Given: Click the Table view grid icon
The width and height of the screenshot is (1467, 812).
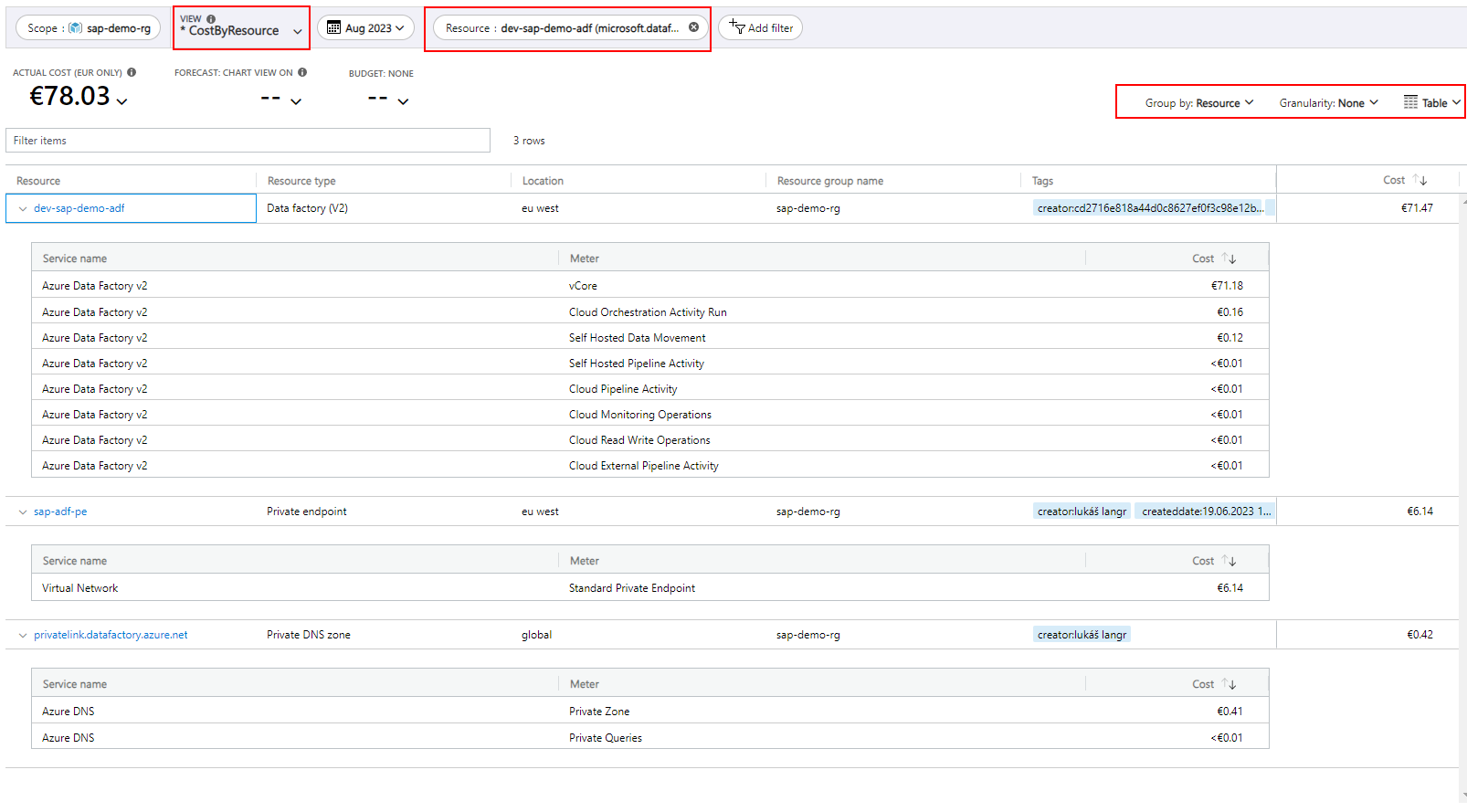Looking at the screenshot, I should 1411,102.
